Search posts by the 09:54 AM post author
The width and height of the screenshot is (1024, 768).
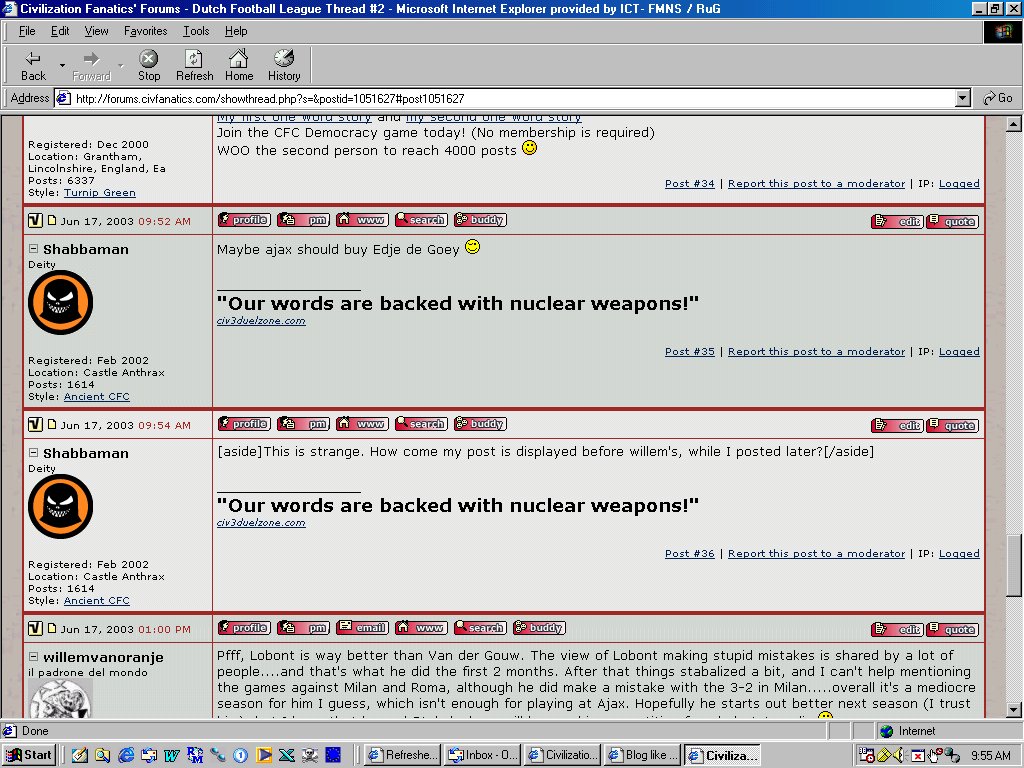421,424
